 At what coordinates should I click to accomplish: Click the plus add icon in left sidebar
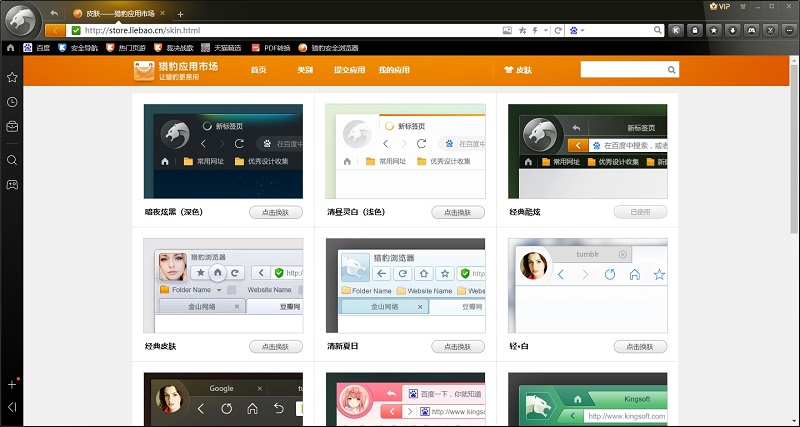pyautogui.click(x=12, y=384)
